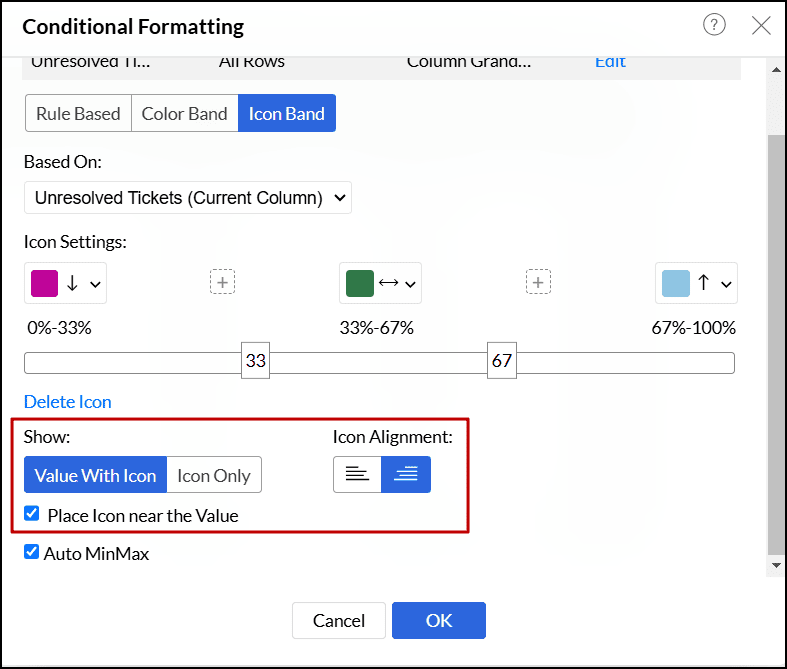Click the dialog's vertical scrollbar
Image resolution: width=787 pixels, height=669 pixels.
pos(776,340)
